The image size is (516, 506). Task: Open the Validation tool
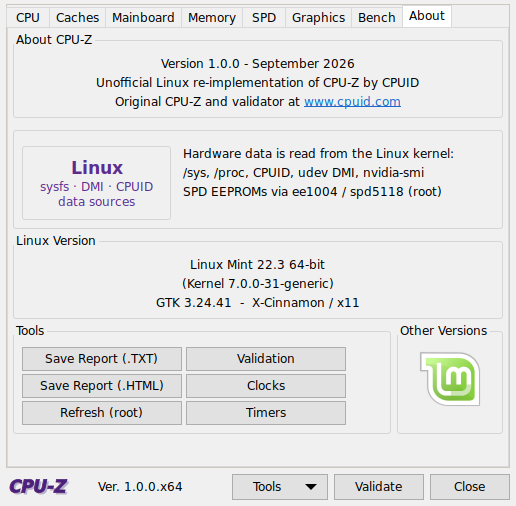coord(266,359)
